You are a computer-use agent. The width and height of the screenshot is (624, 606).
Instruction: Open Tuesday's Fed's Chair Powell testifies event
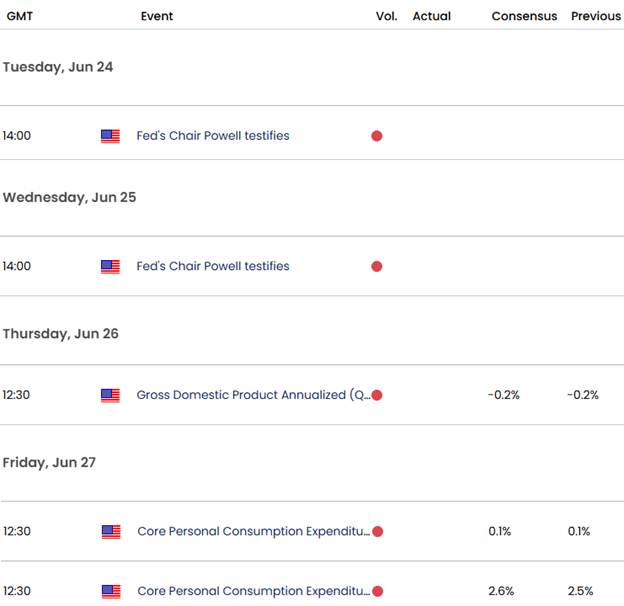[x=213, y=136]
